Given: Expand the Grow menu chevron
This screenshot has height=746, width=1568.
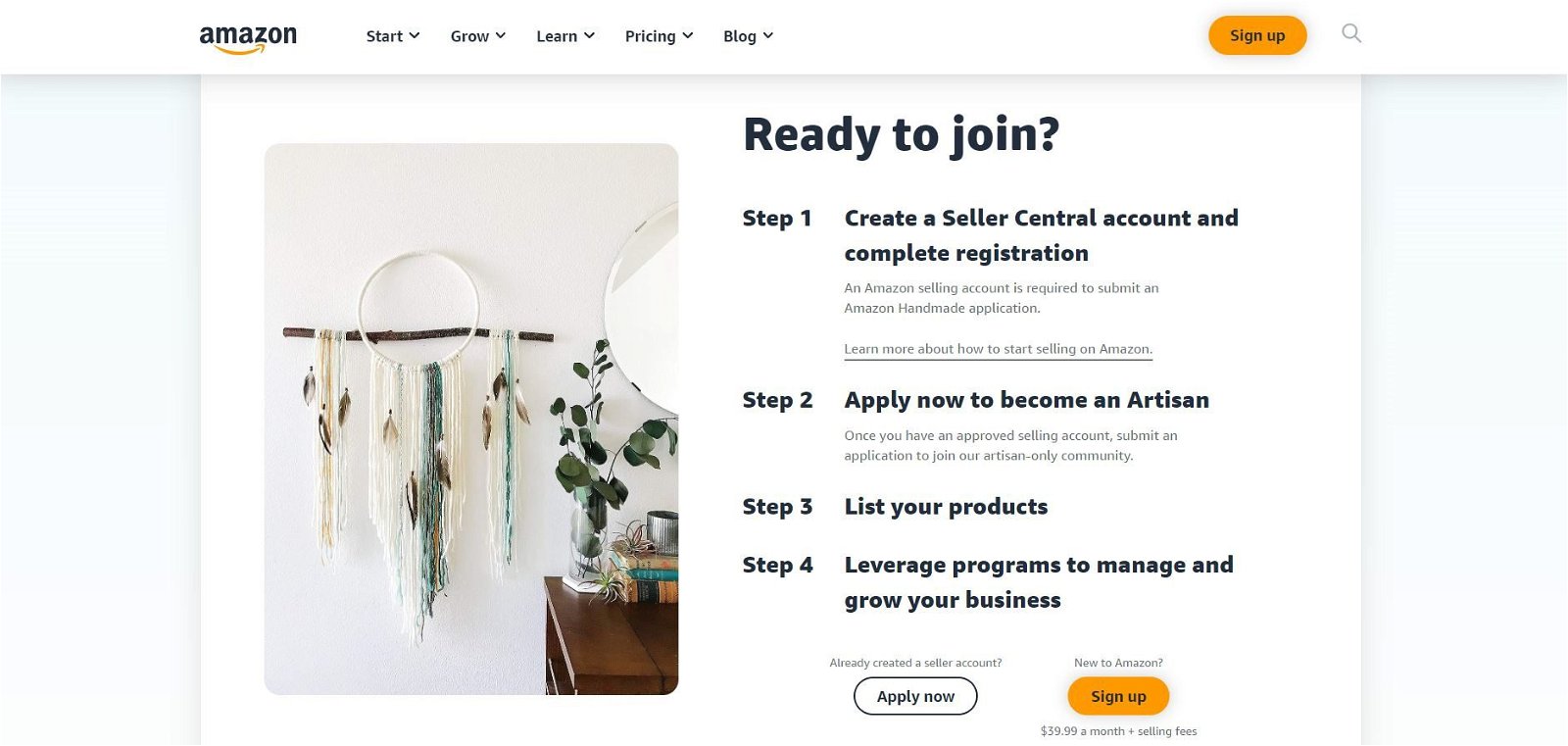Looking at the screenshot, I should (501, 35).
